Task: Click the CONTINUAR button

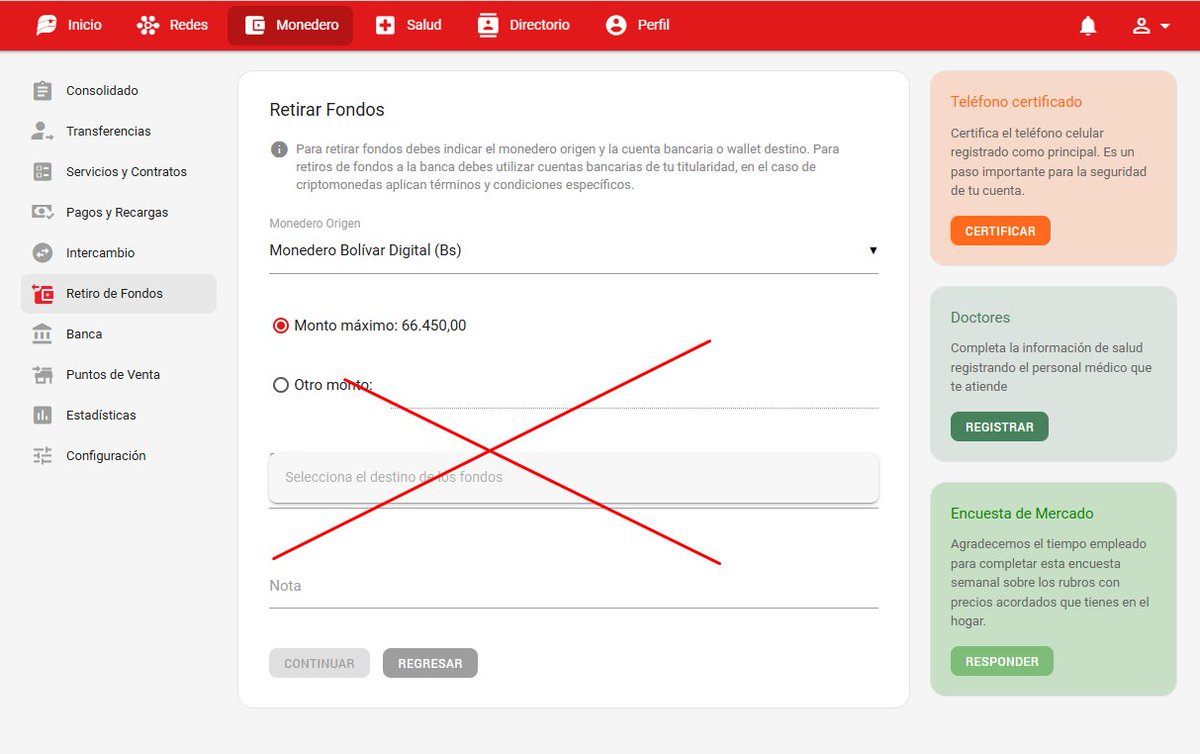Action: coord(319,664)
